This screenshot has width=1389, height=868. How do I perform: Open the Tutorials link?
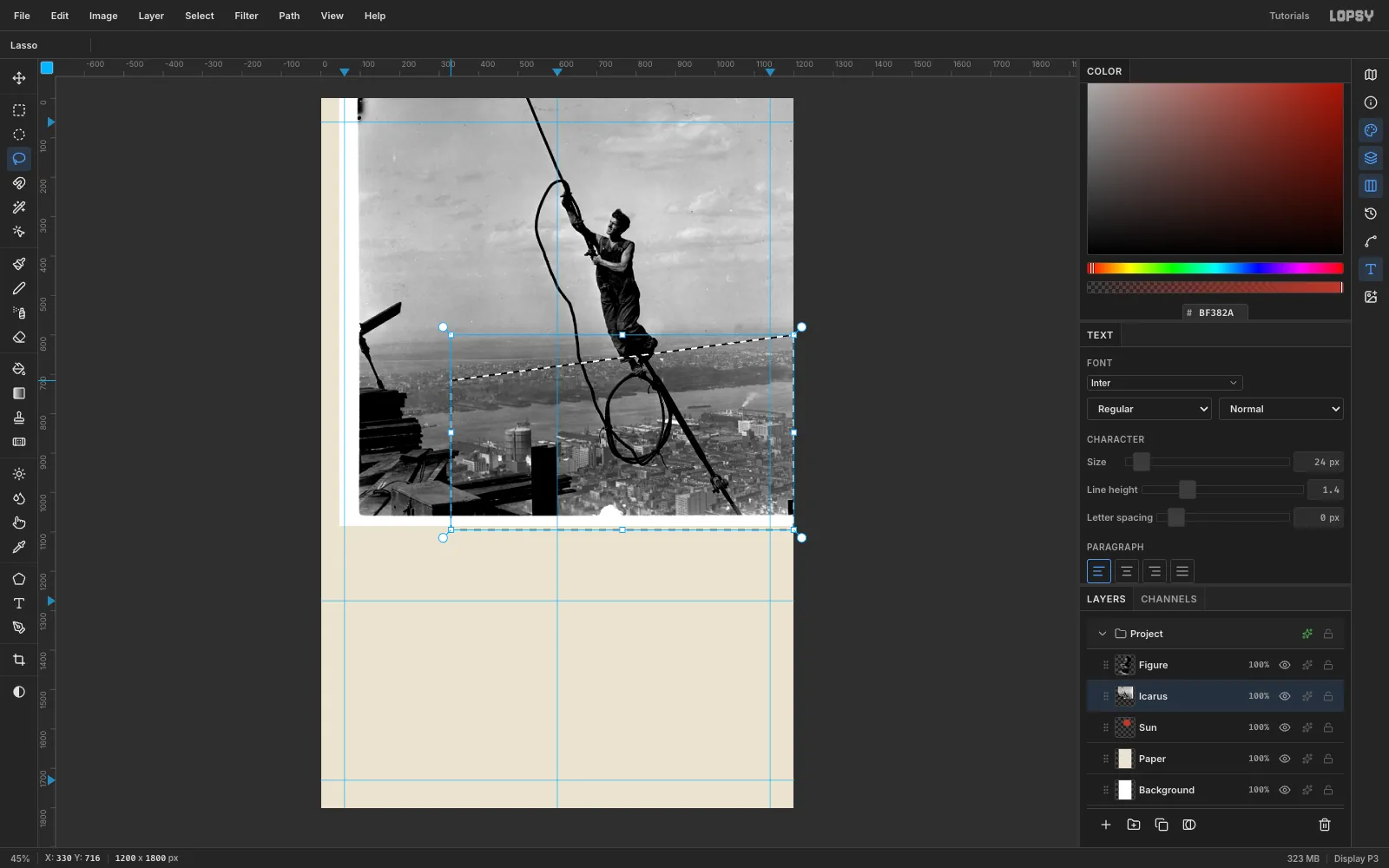[x=1289, y=16]
